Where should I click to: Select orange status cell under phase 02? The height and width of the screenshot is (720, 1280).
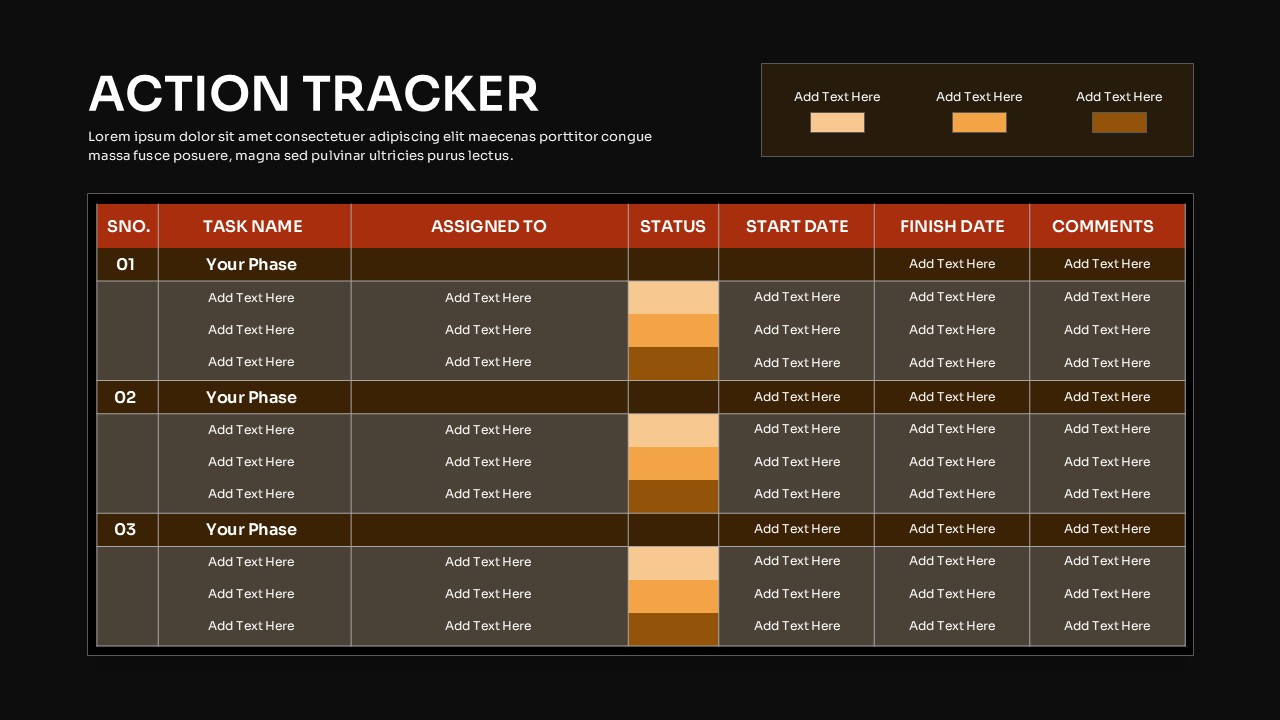coord(673,463)
